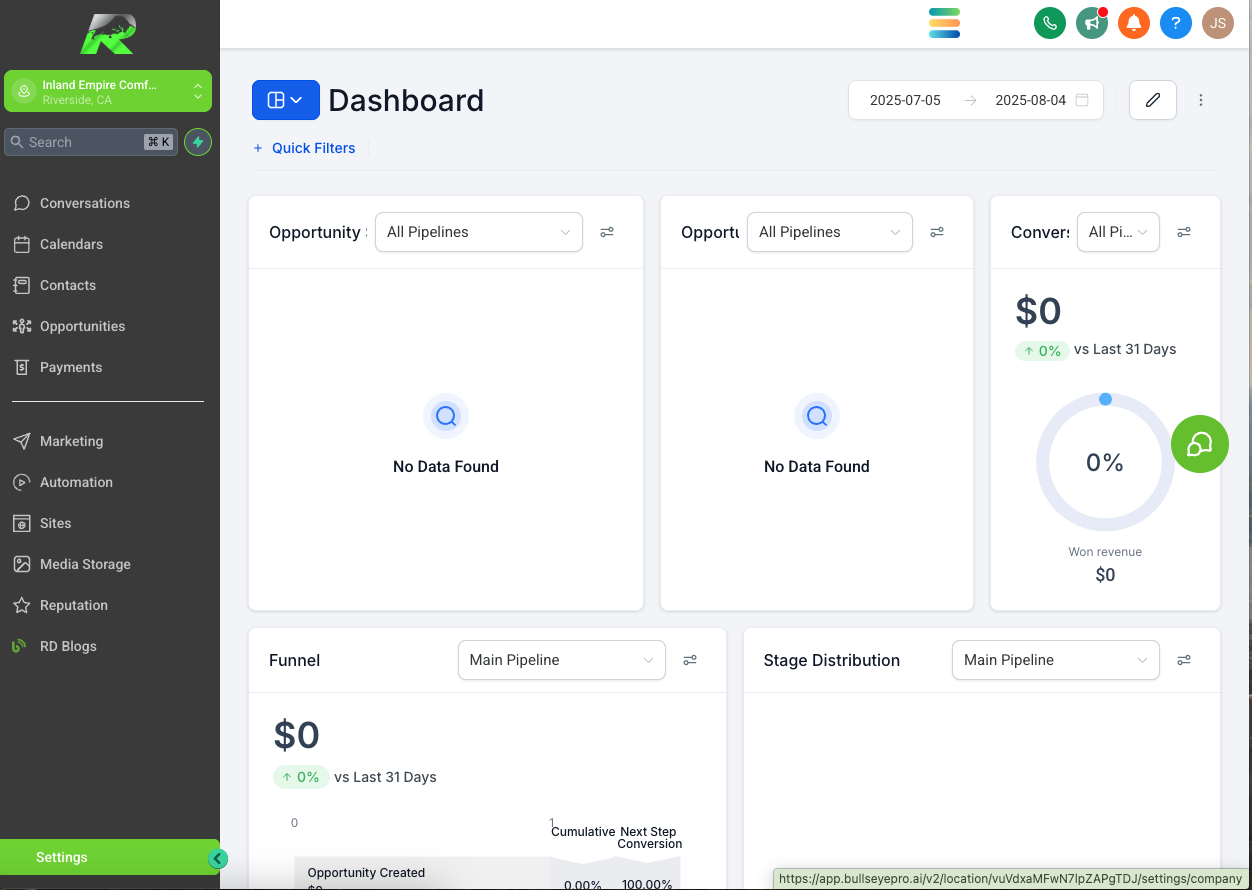Open the orange notifications bell
This screenshot has height=890, width=1252.
(x=1133, y=23)
